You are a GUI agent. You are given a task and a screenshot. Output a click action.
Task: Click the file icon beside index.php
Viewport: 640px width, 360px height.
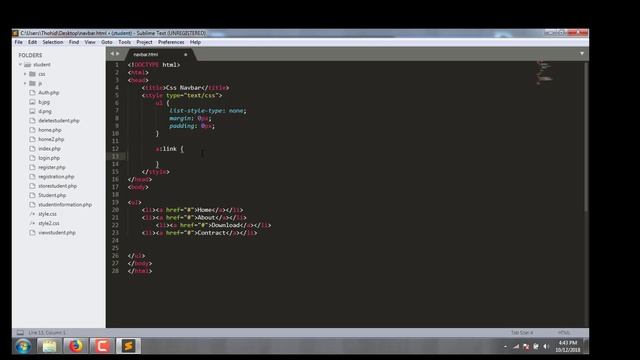[x=32, y=149]
